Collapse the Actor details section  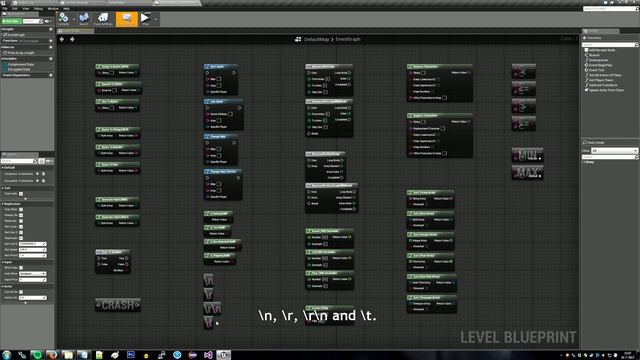tap(2, 286)
